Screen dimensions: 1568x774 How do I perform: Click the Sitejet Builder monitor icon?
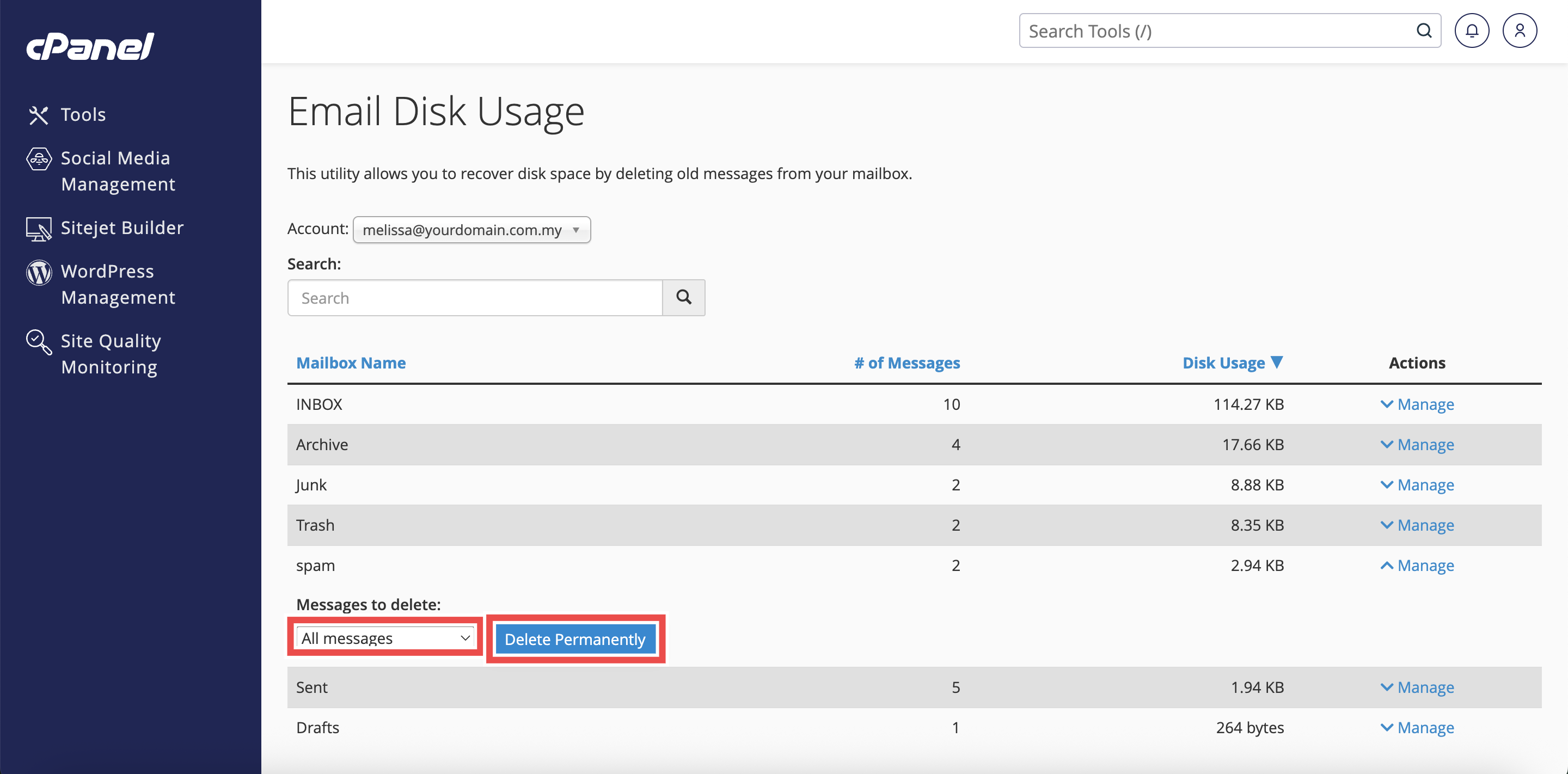38,229
